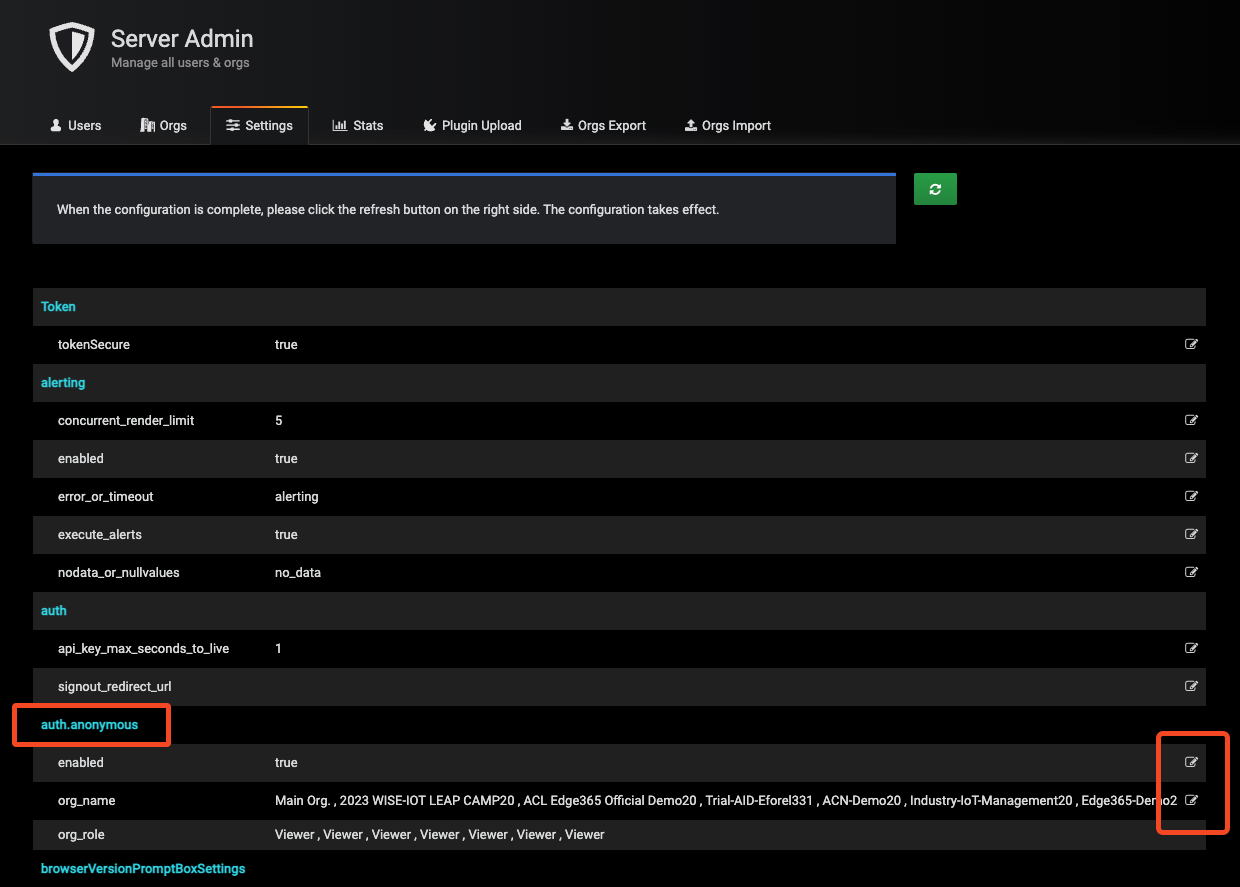Image resolution: width=1240 pixels, height=887 pixels.
Task: Edit the signout_redirect_url setting
Action: tap(1191, 686)
